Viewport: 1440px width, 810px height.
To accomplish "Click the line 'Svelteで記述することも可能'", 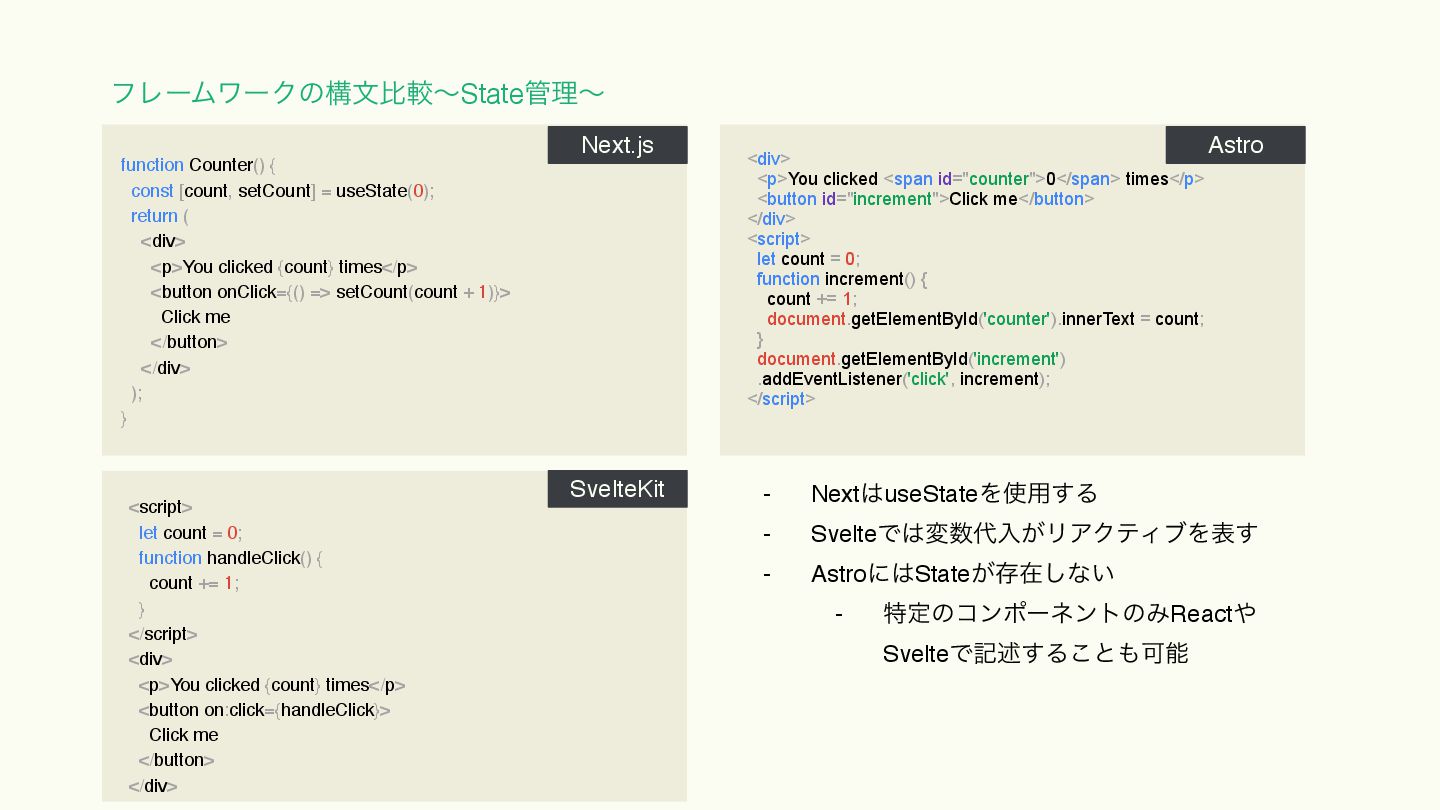I will [1036, 653].
